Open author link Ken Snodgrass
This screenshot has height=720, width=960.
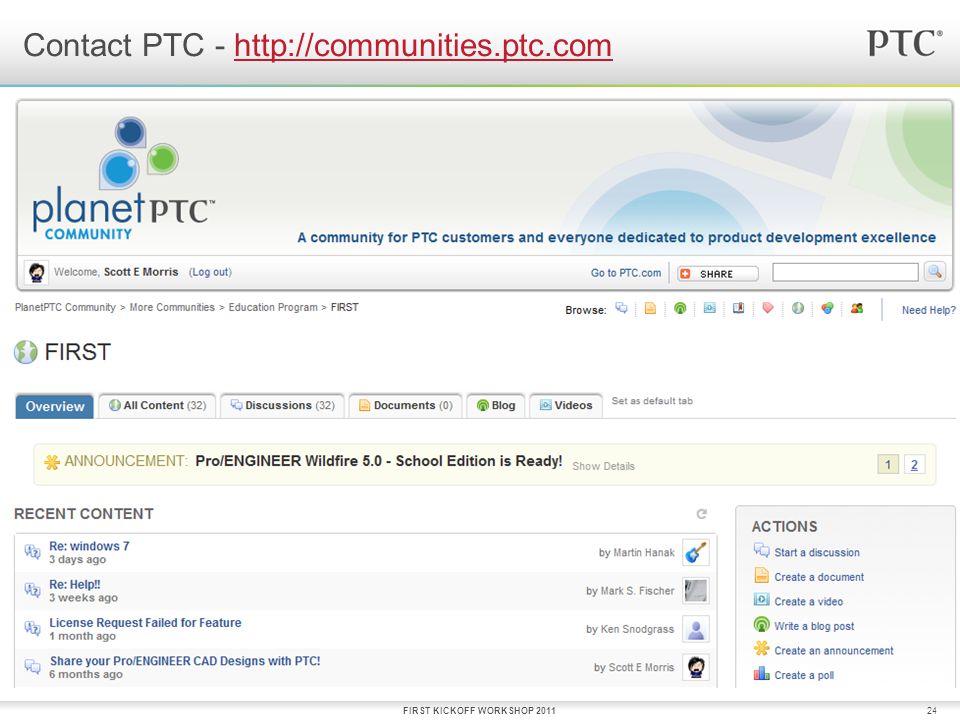637,629
